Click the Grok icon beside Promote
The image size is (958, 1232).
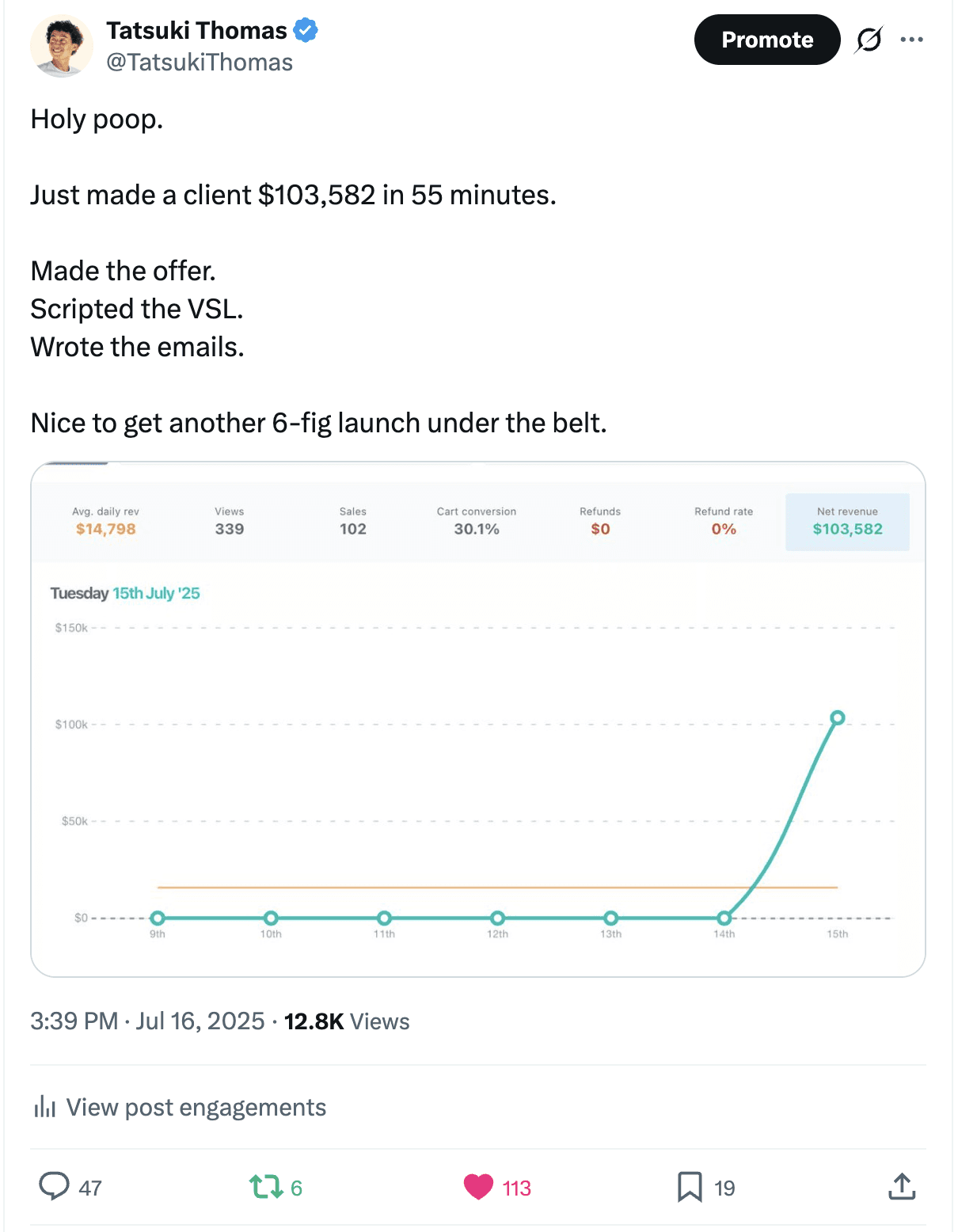click(869, 40)
